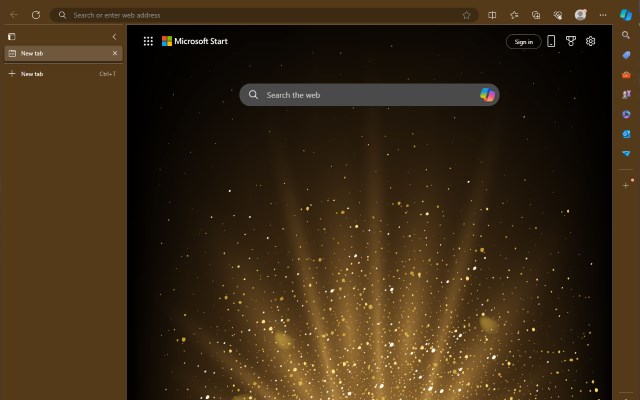Viewport: 640px width, 400px height.
Task: Click the magnifier in web search box
Action: tap(253, 95)
